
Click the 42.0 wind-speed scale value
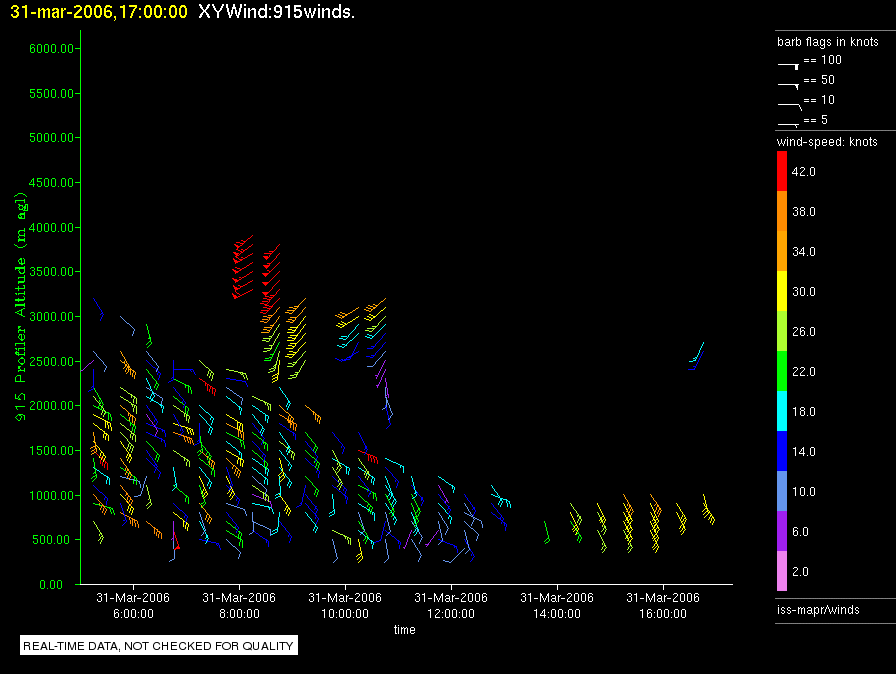[803, 171]
